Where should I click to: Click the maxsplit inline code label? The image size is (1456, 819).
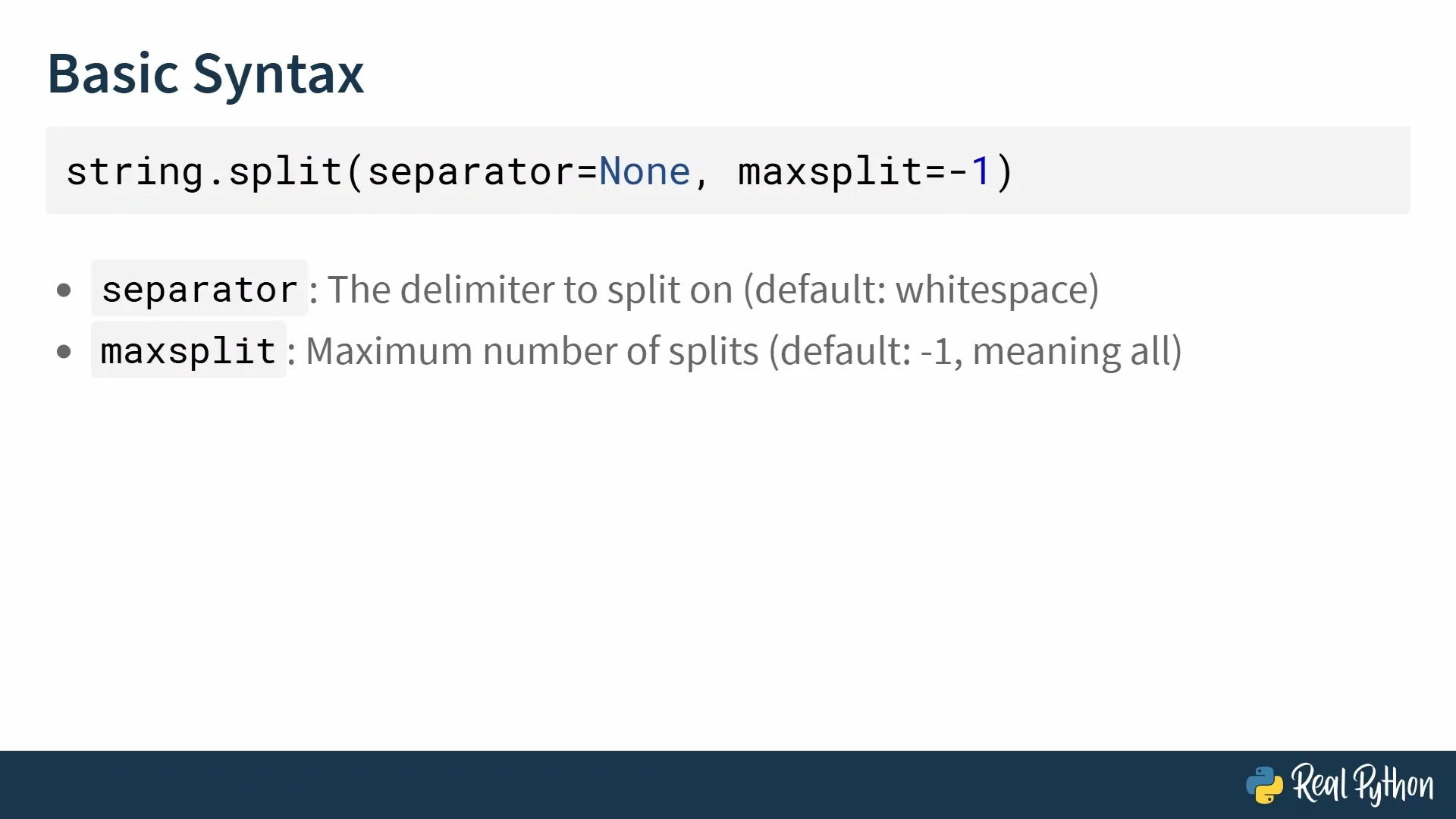[188, 351]
